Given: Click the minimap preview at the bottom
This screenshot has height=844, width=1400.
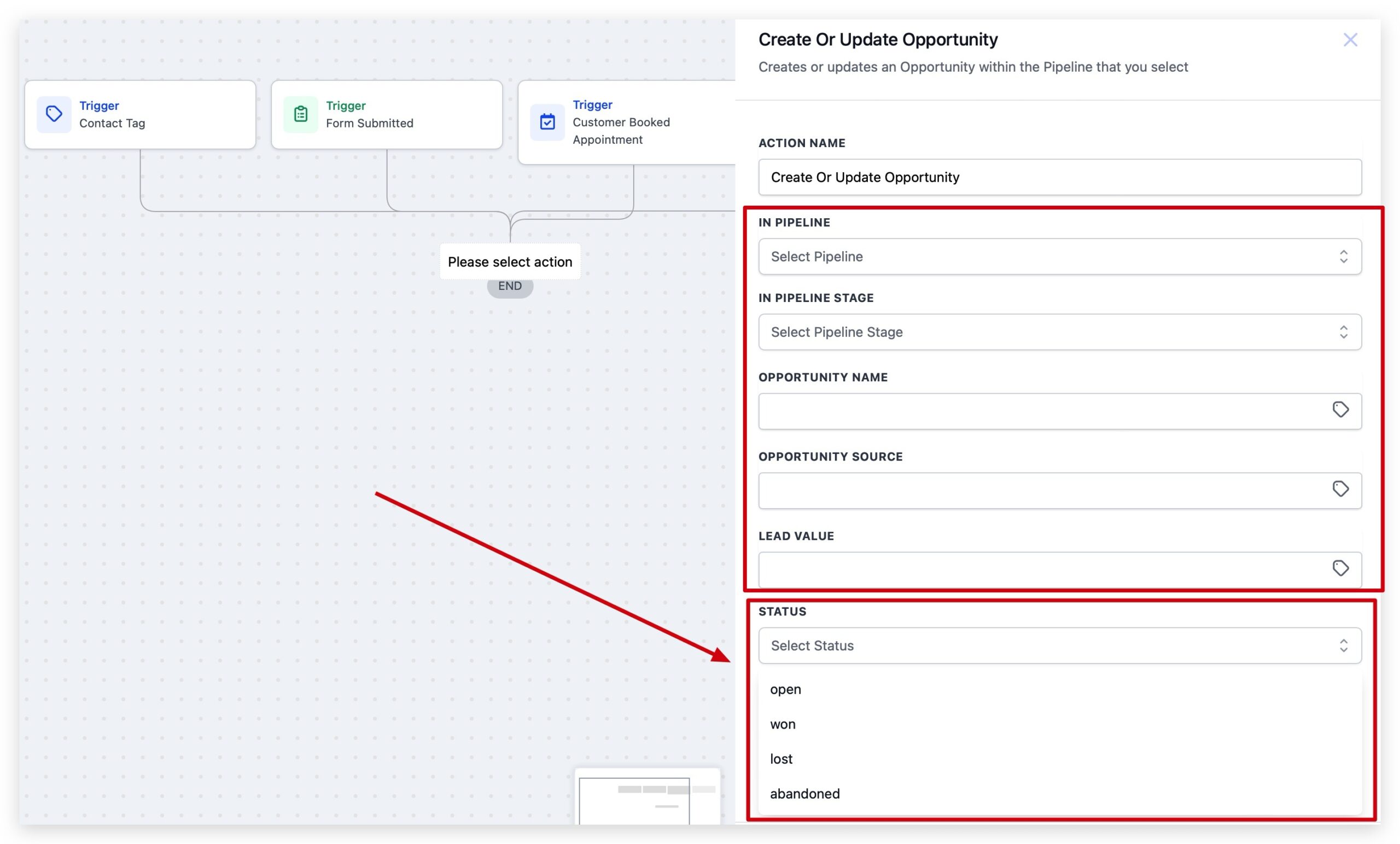Looking at the screenshot, I should (647, 799).
